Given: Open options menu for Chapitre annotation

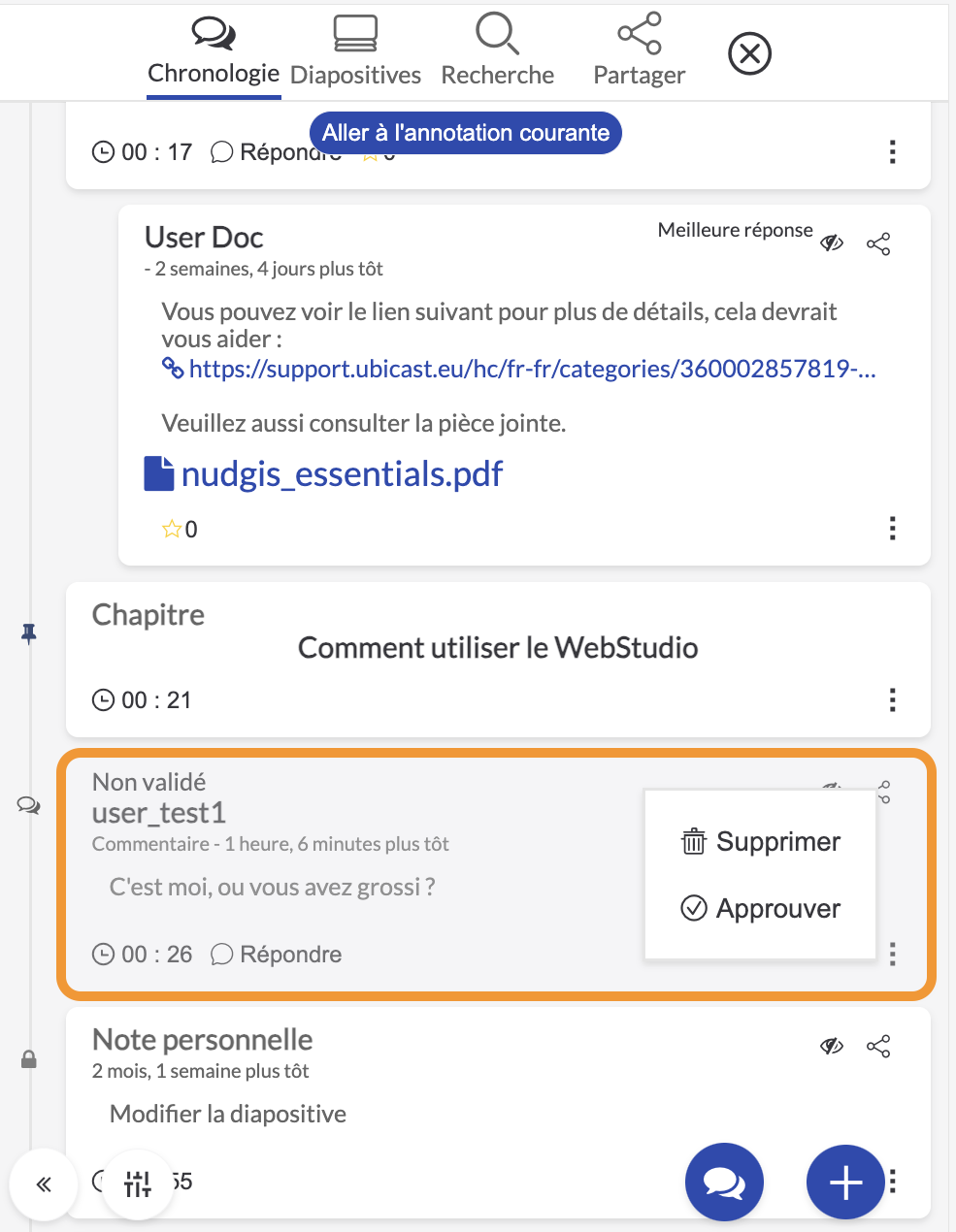Looking at the screenshot, I should pyautogui.click(x=893, y=699).
